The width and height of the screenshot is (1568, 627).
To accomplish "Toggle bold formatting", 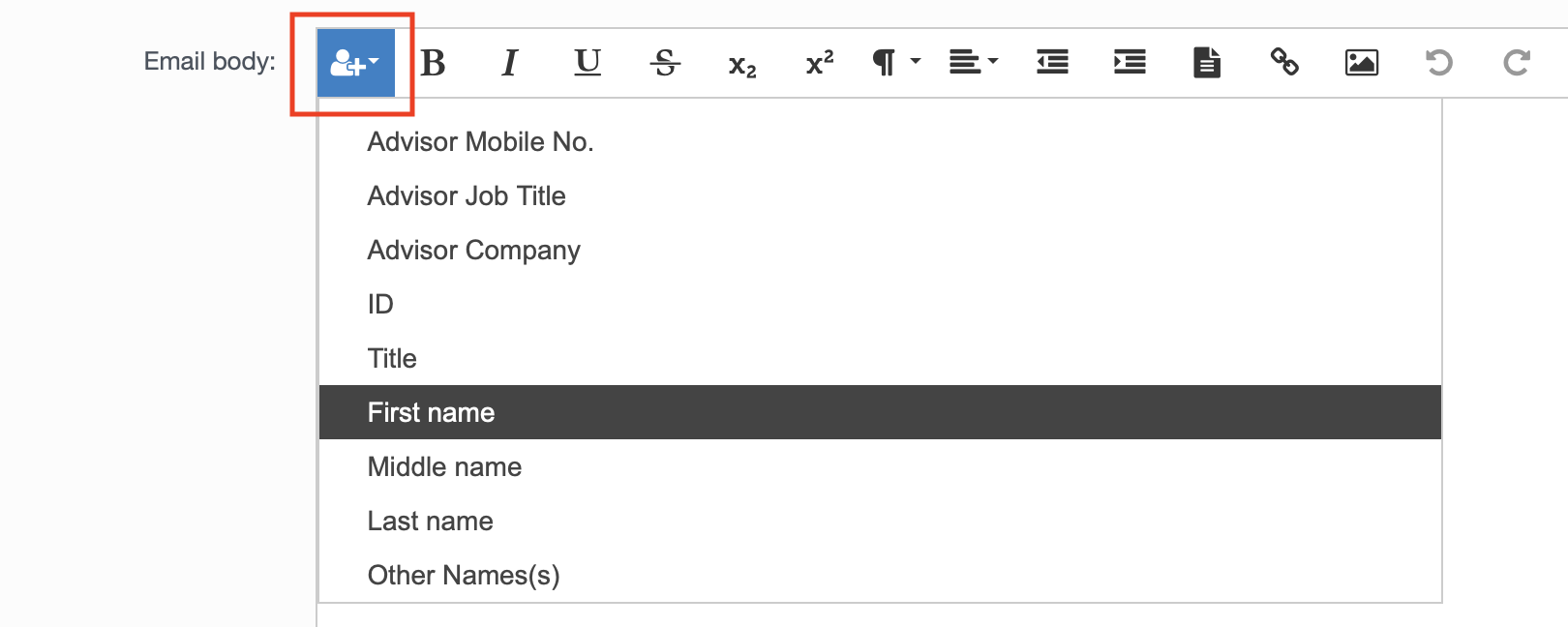I will [434, 62].
